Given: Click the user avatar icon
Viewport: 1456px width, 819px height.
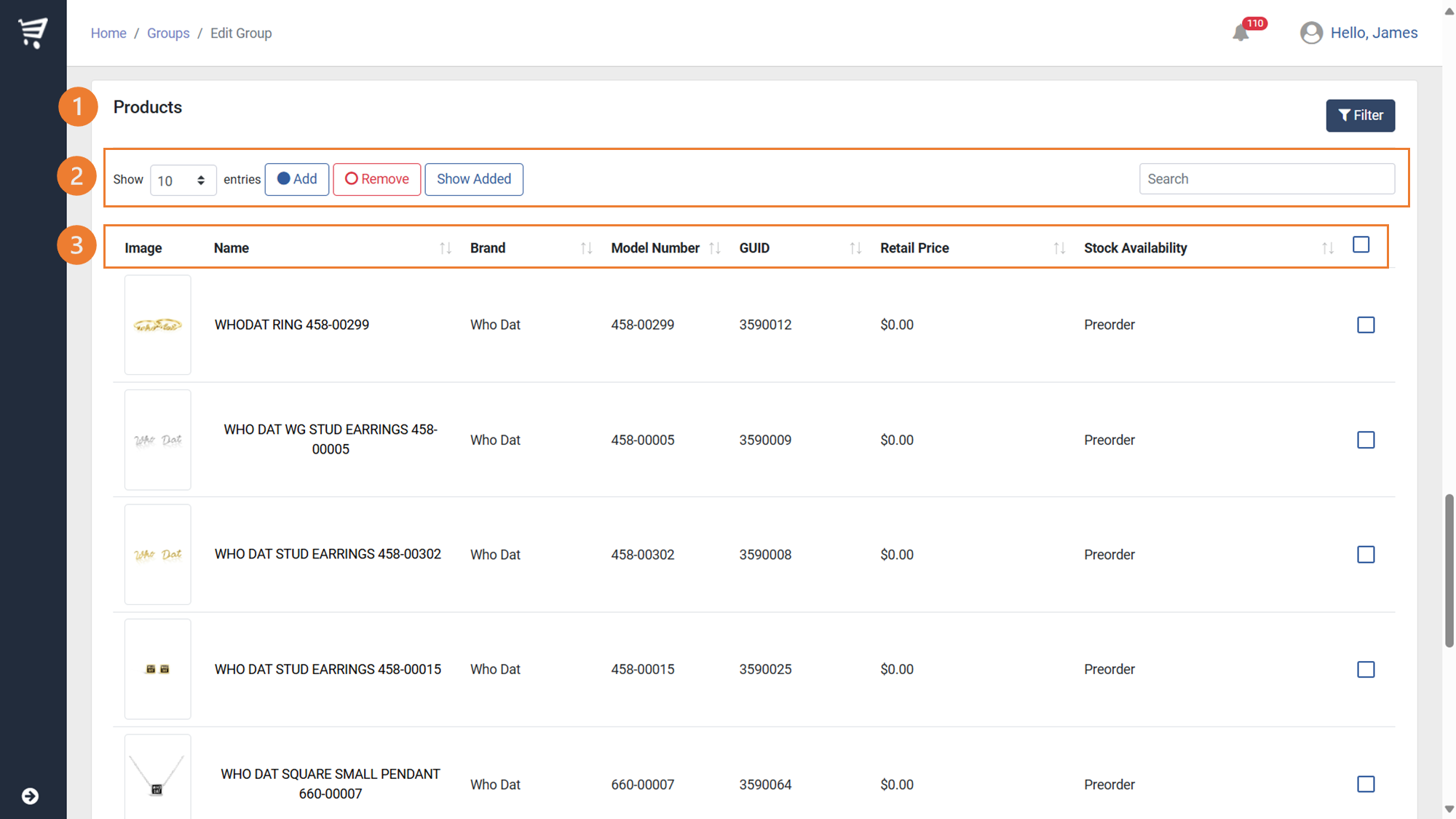Looking at the screenshot, I should (1311, 33).
